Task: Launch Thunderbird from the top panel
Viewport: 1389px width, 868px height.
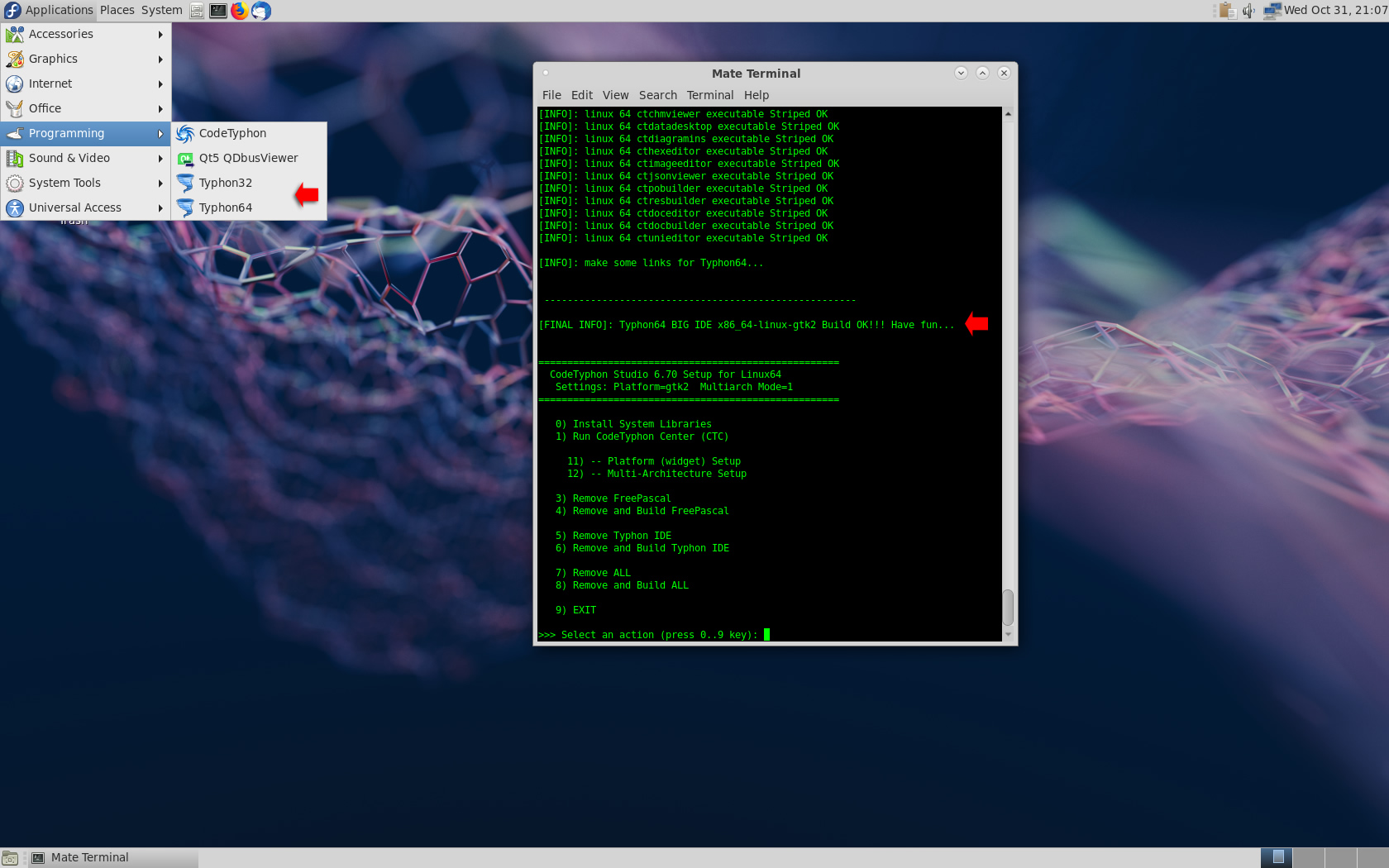Action: [x=261, y=11]
